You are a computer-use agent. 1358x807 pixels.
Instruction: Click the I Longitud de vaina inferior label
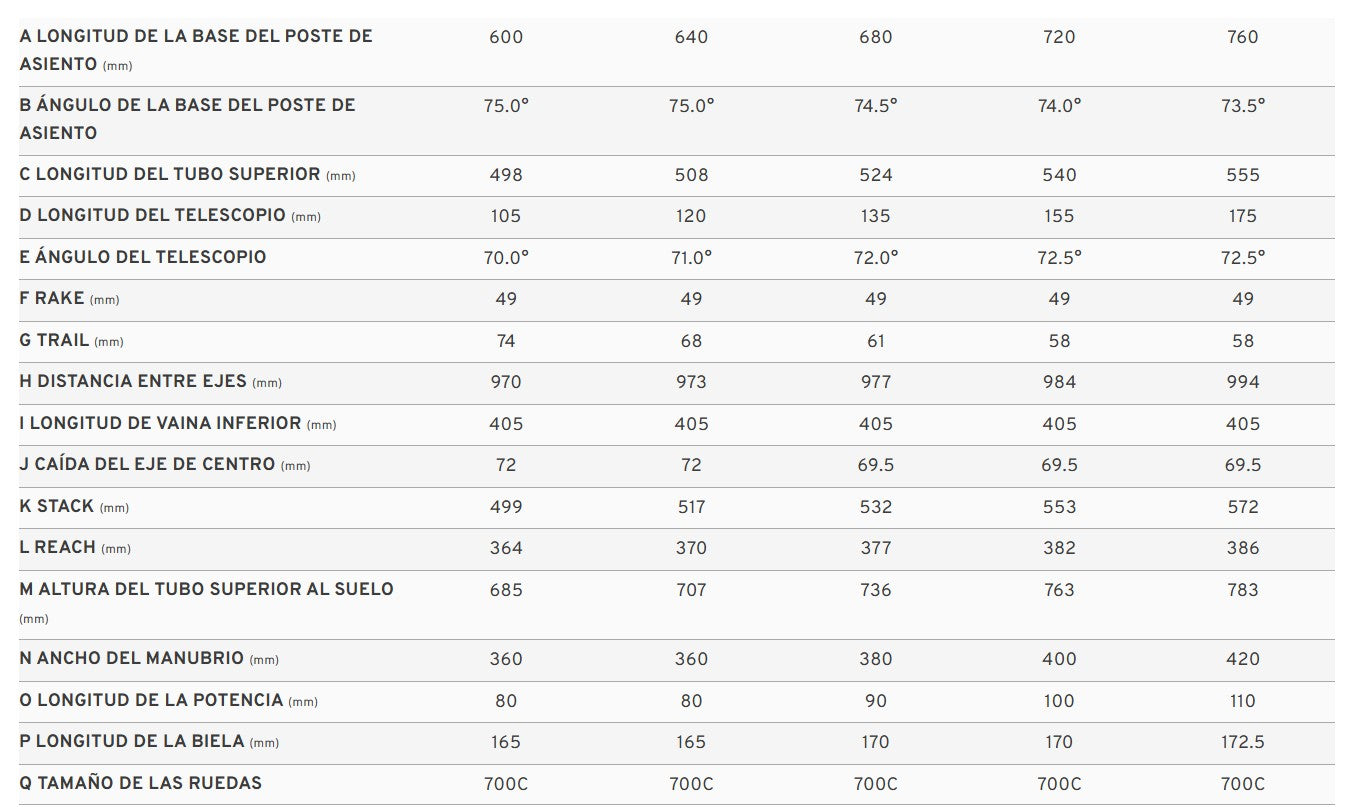178,423
